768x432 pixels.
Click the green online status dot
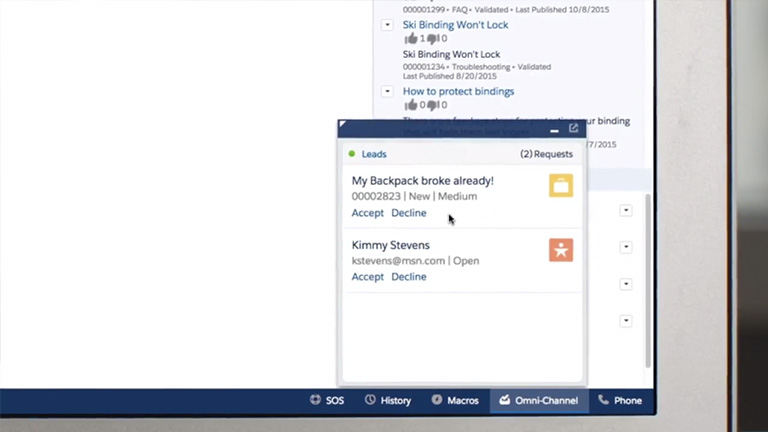click(352, 154)
